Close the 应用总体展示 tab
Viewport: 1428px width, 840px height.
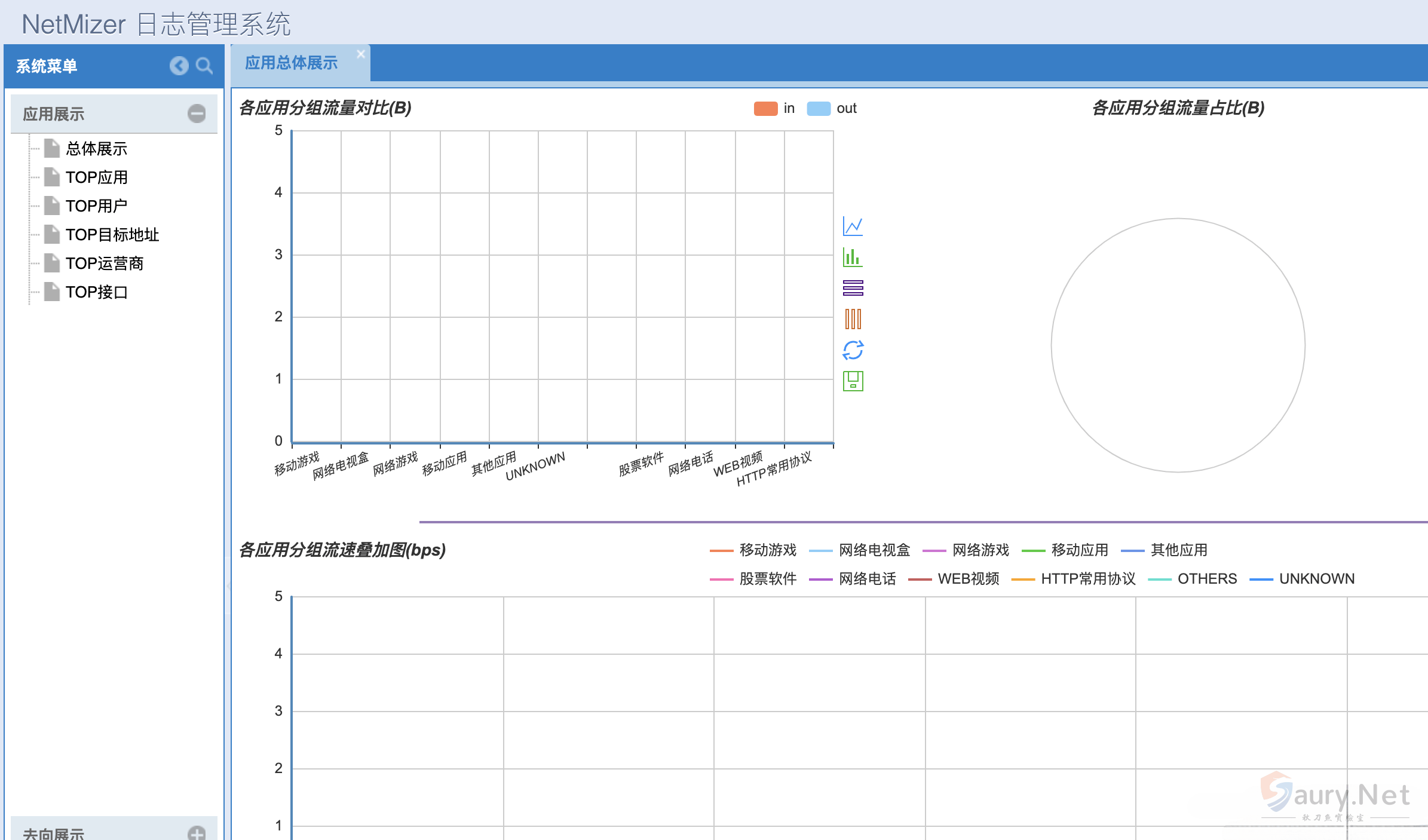361,54
